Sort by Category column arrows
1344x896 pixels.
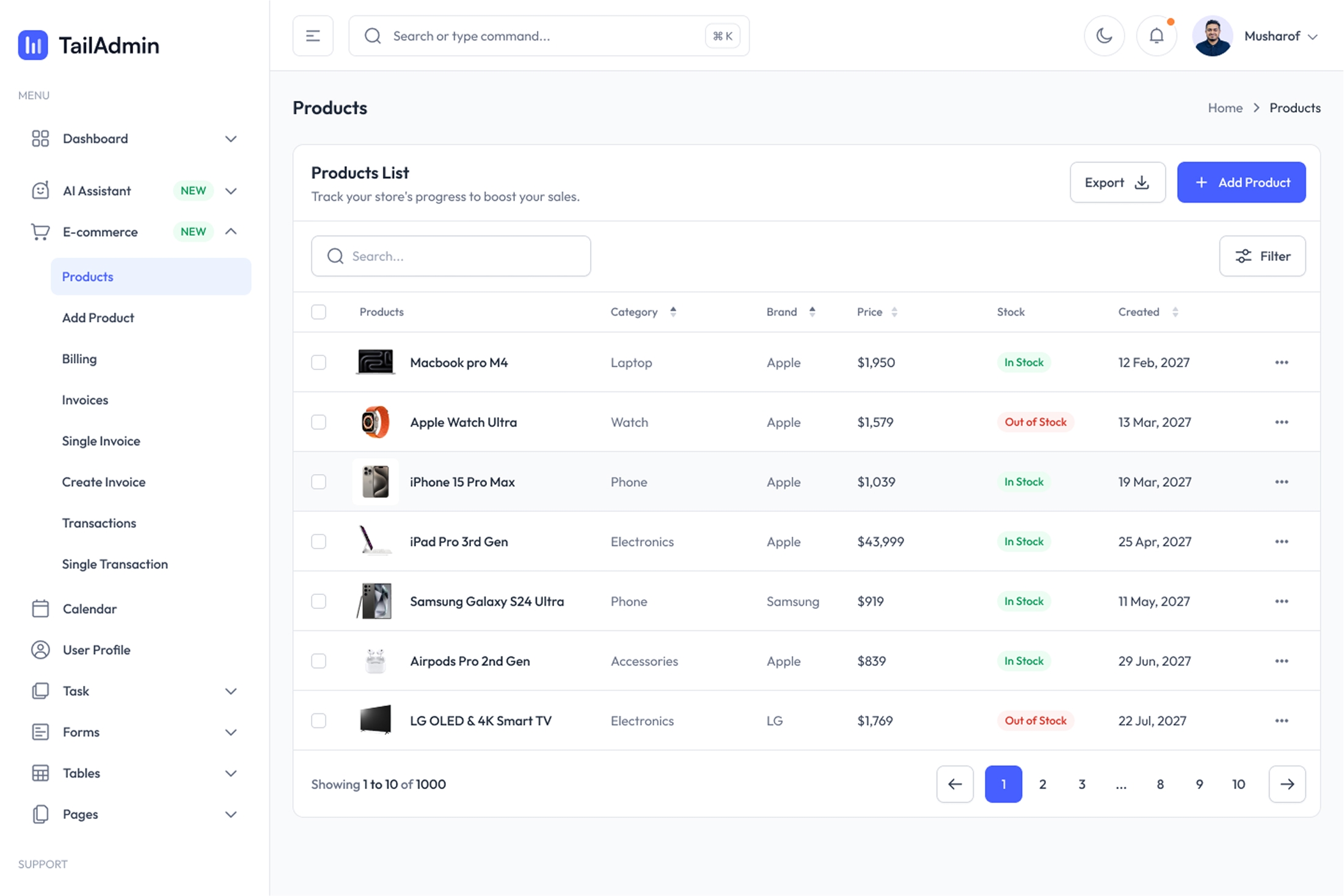click(x=673, y=312)
